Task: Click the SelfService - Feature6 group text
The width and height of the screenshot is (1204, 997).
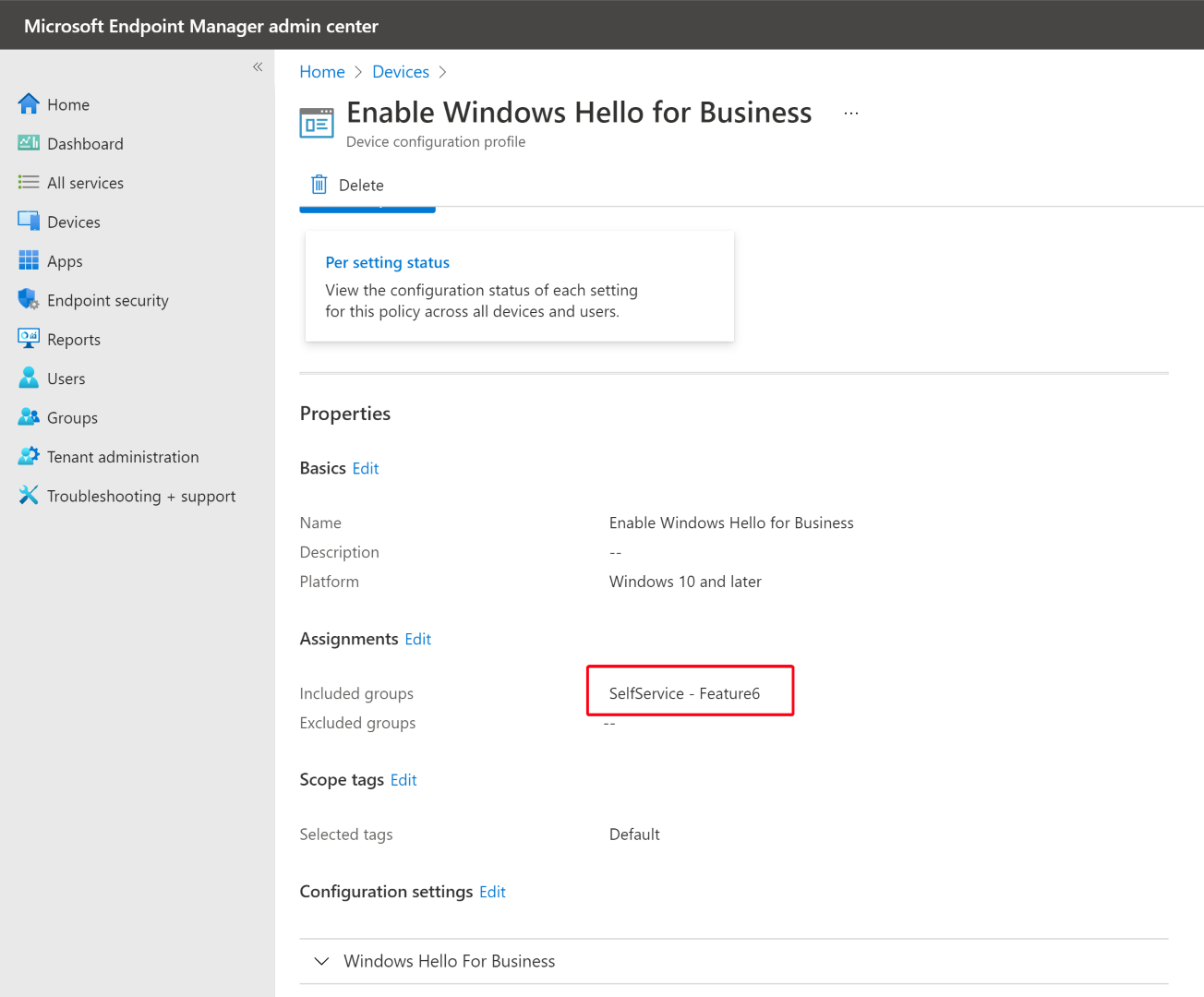Action: pyautogui.click(x=684, y=693)
